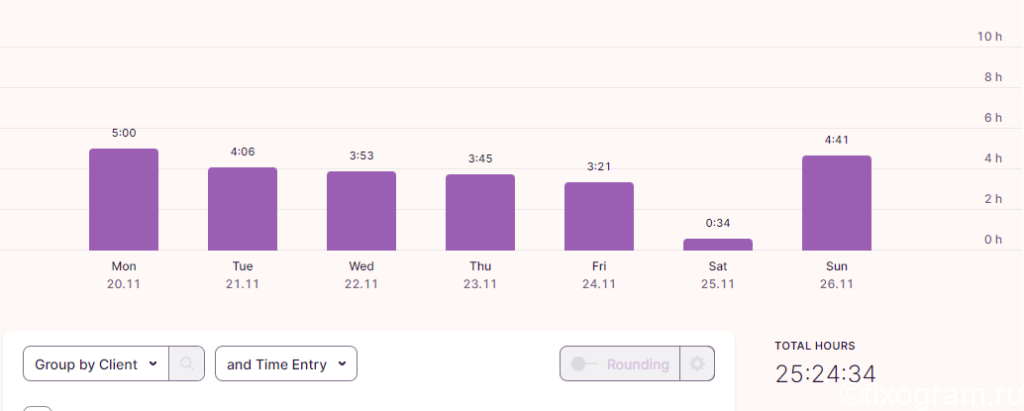Click the Mon 20.11 axis label

(124, 275)
